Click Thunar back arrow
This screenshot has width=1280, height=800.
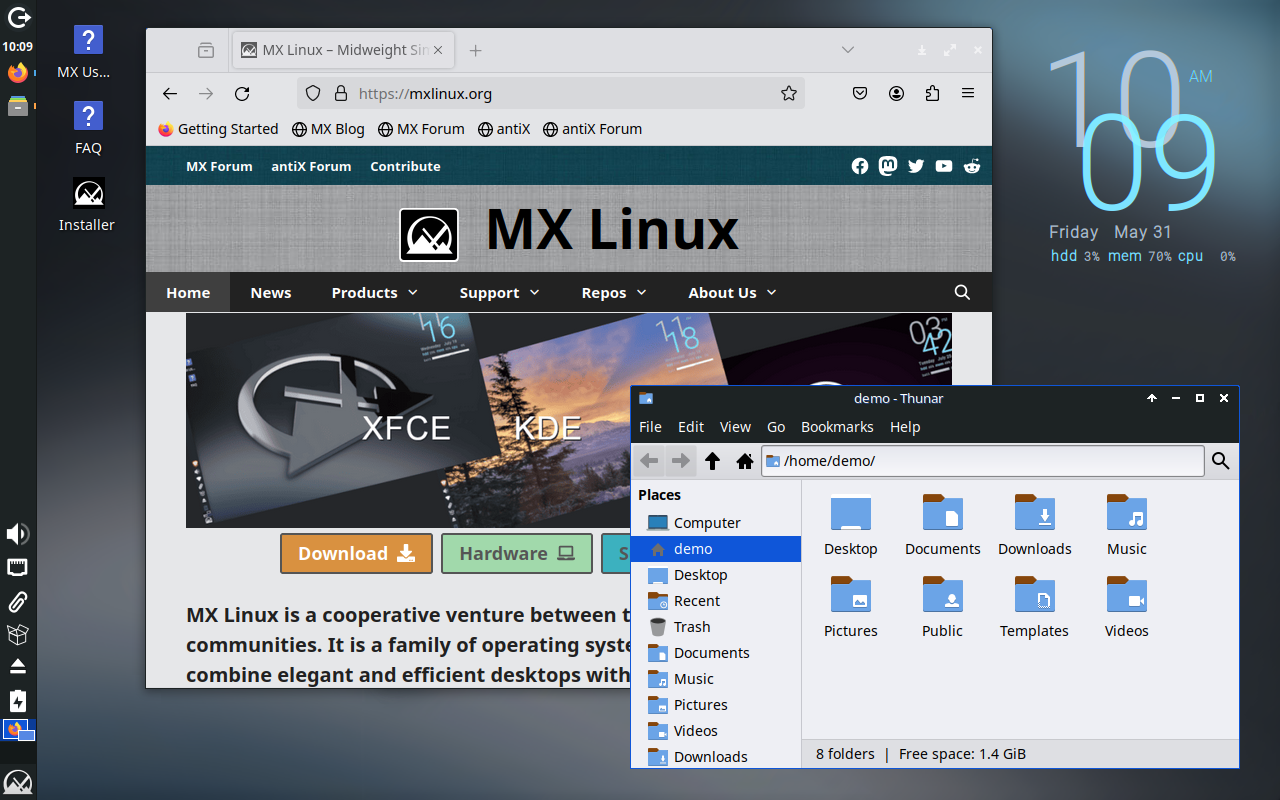pyautogui.click(x=649, y=460)
